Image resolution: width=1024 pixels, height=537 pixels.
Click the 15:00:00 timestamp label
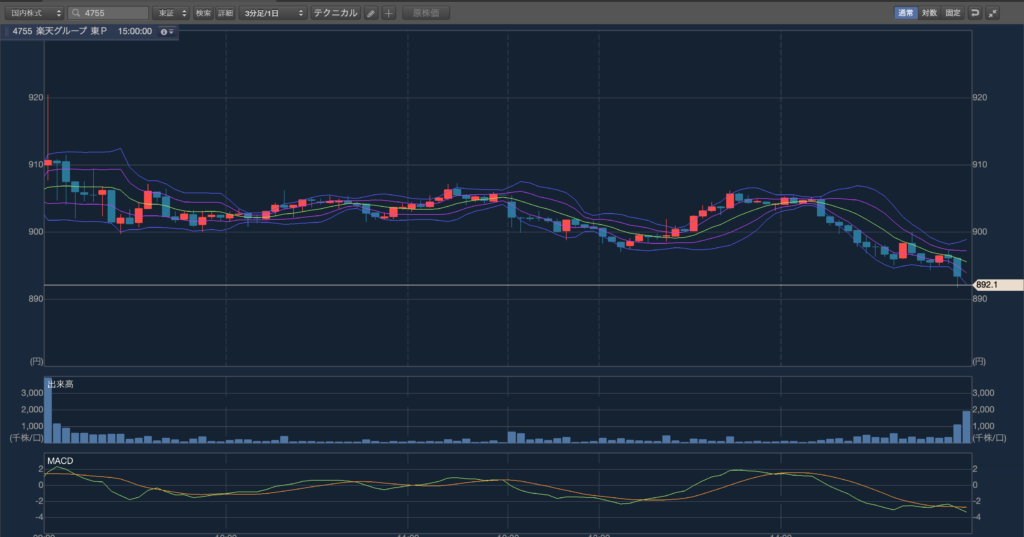click(x=135, y=31)
